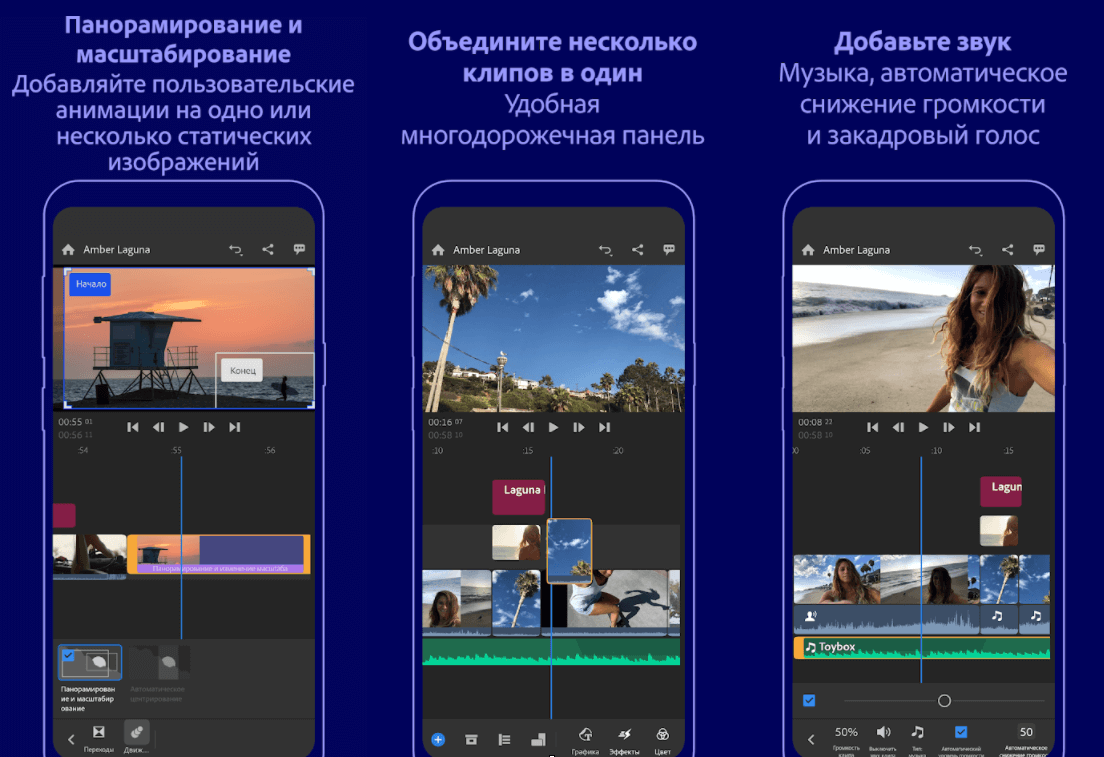The height and width of the screenshot is (757, 1104).
Task: Click the home icon in the left phone
Action: click(68, 250)
